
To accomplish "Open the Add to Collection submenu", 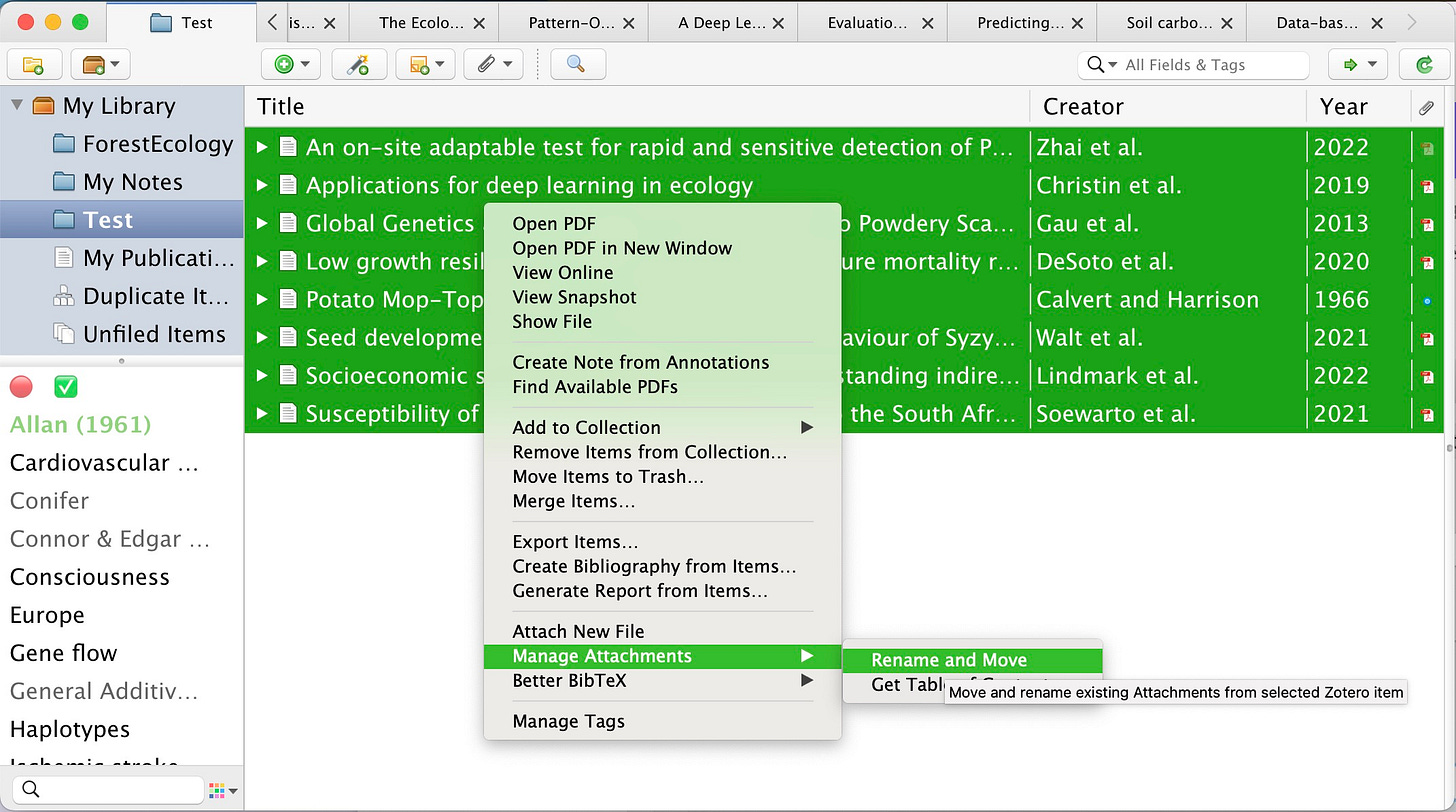I will (x=662, y=427).
